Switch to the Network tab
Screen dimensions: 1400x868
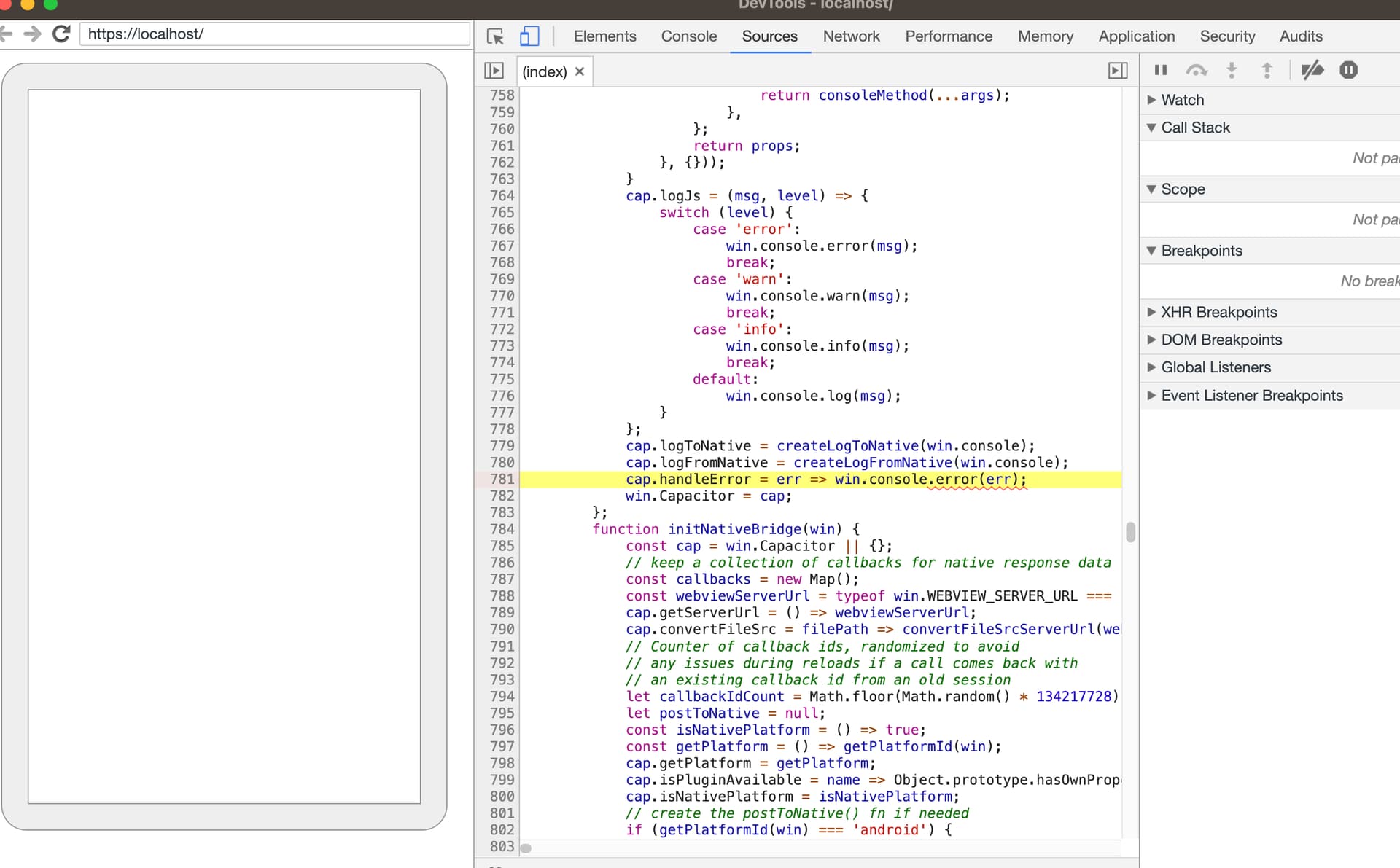(x=851, y=36)
